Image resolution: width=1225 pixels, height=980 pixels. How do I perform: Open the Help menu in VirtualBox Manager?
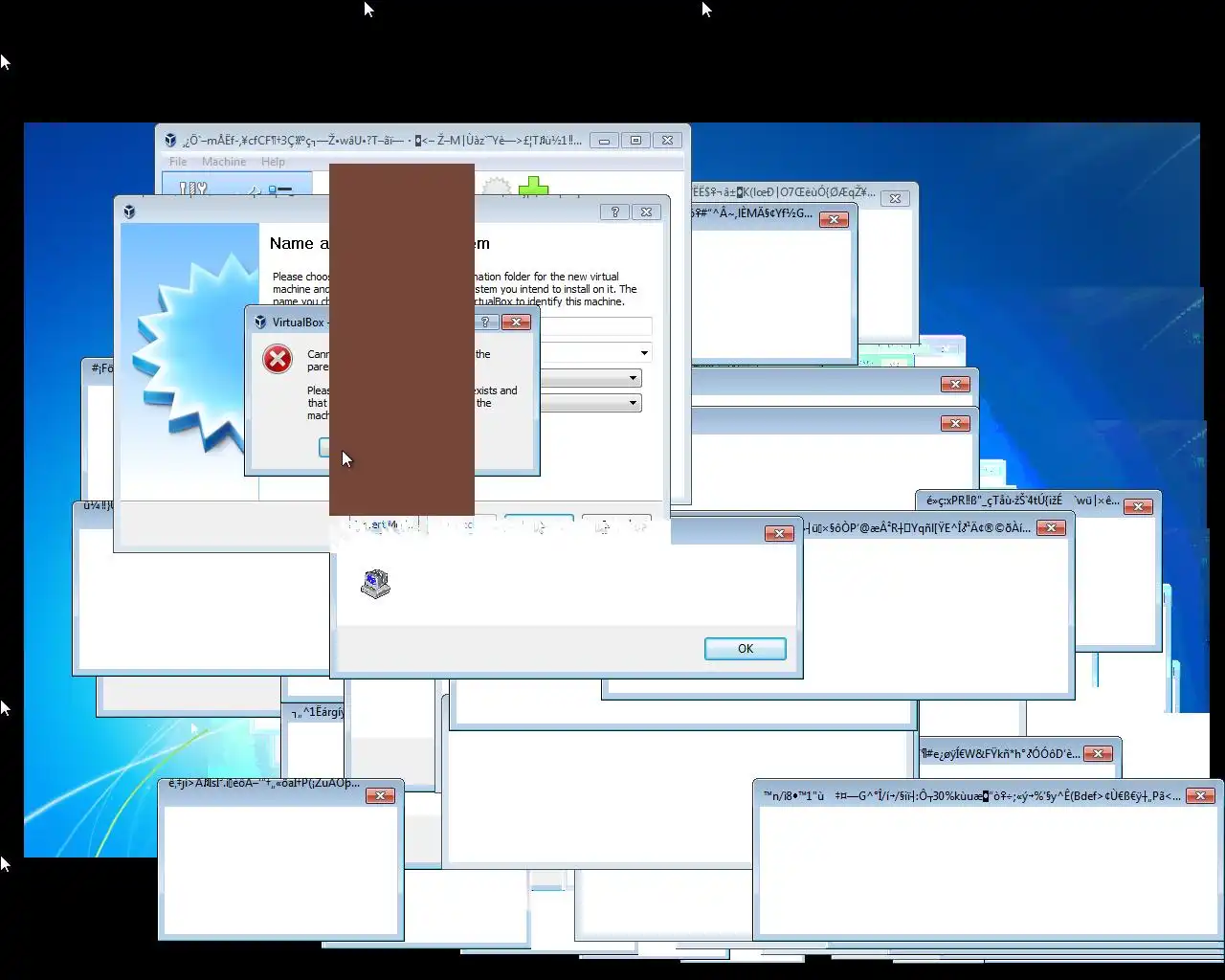273,162
